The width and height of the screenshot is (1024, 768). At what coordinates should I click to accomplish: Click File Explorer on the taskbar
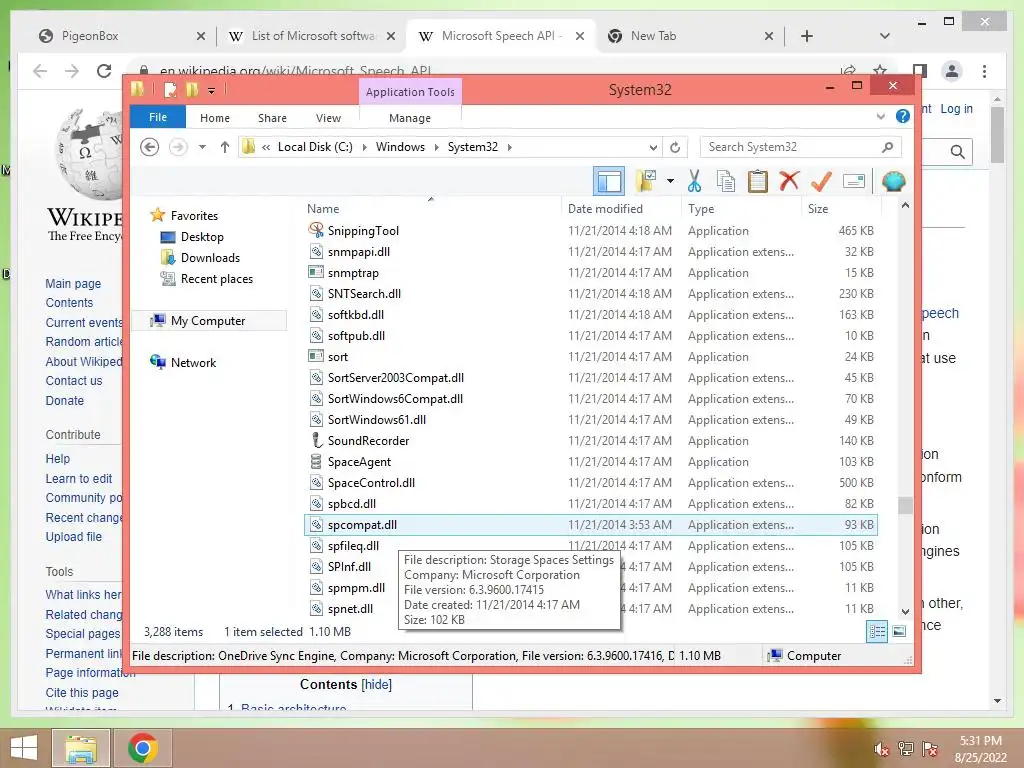click(80, 748)
